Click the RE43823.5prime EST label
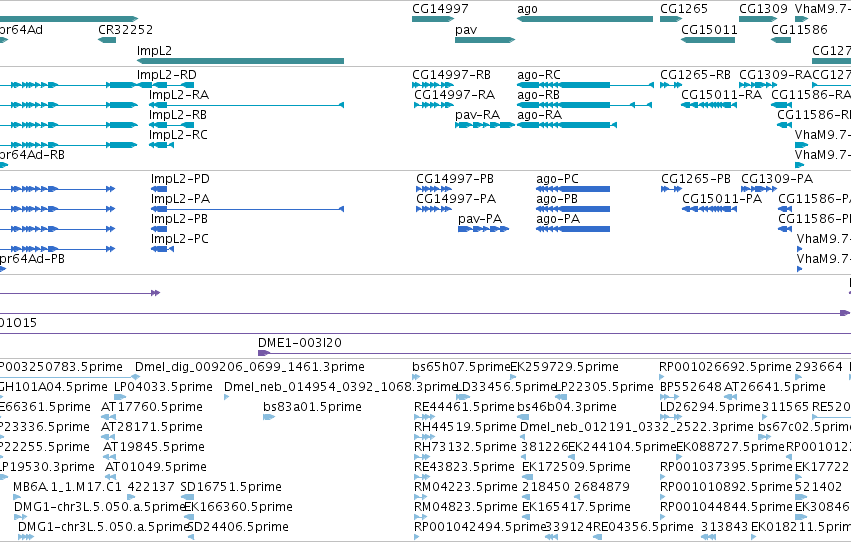 pos(464,468)
